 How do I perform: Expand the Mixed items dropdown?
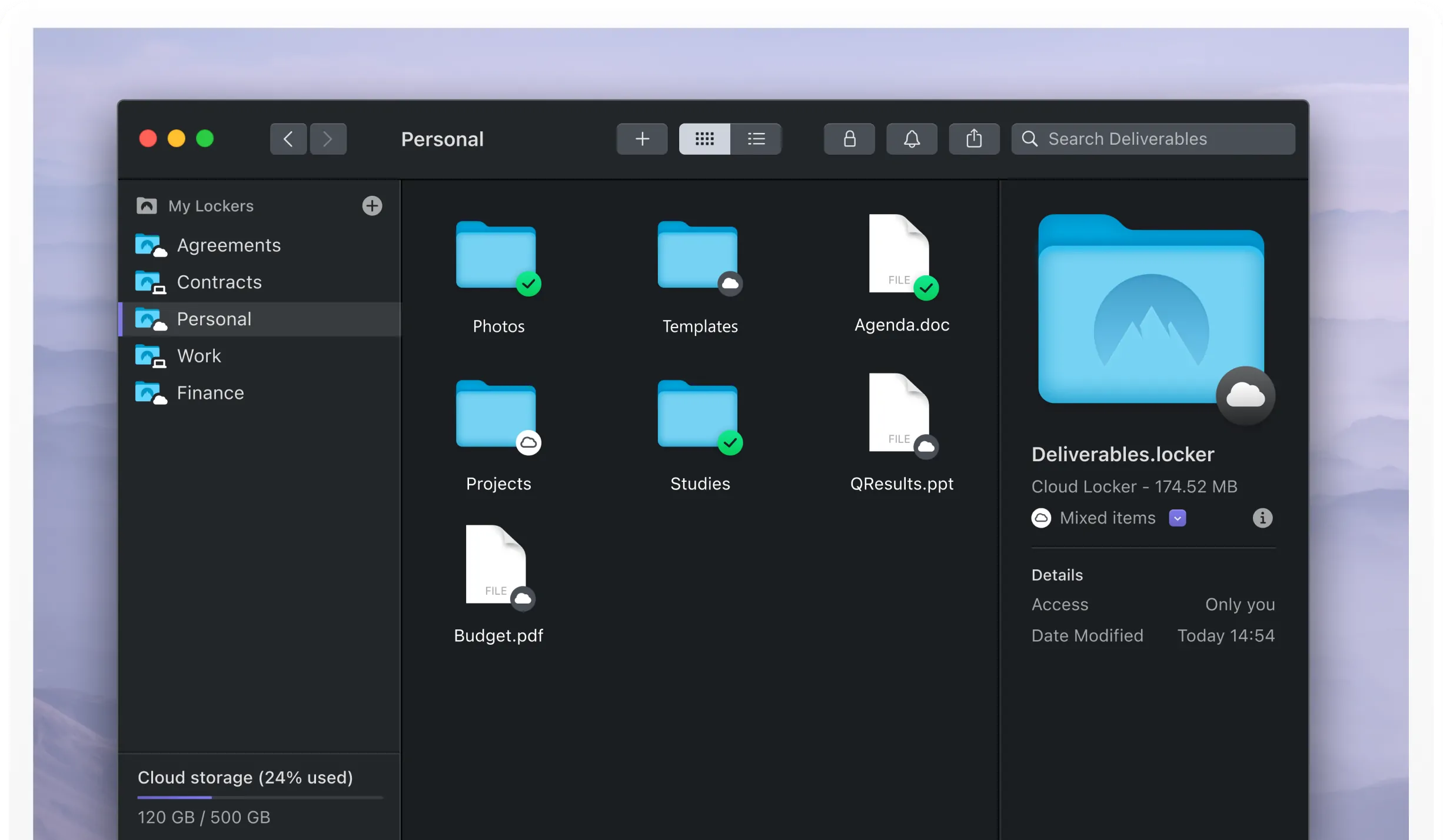point(1178,518)
